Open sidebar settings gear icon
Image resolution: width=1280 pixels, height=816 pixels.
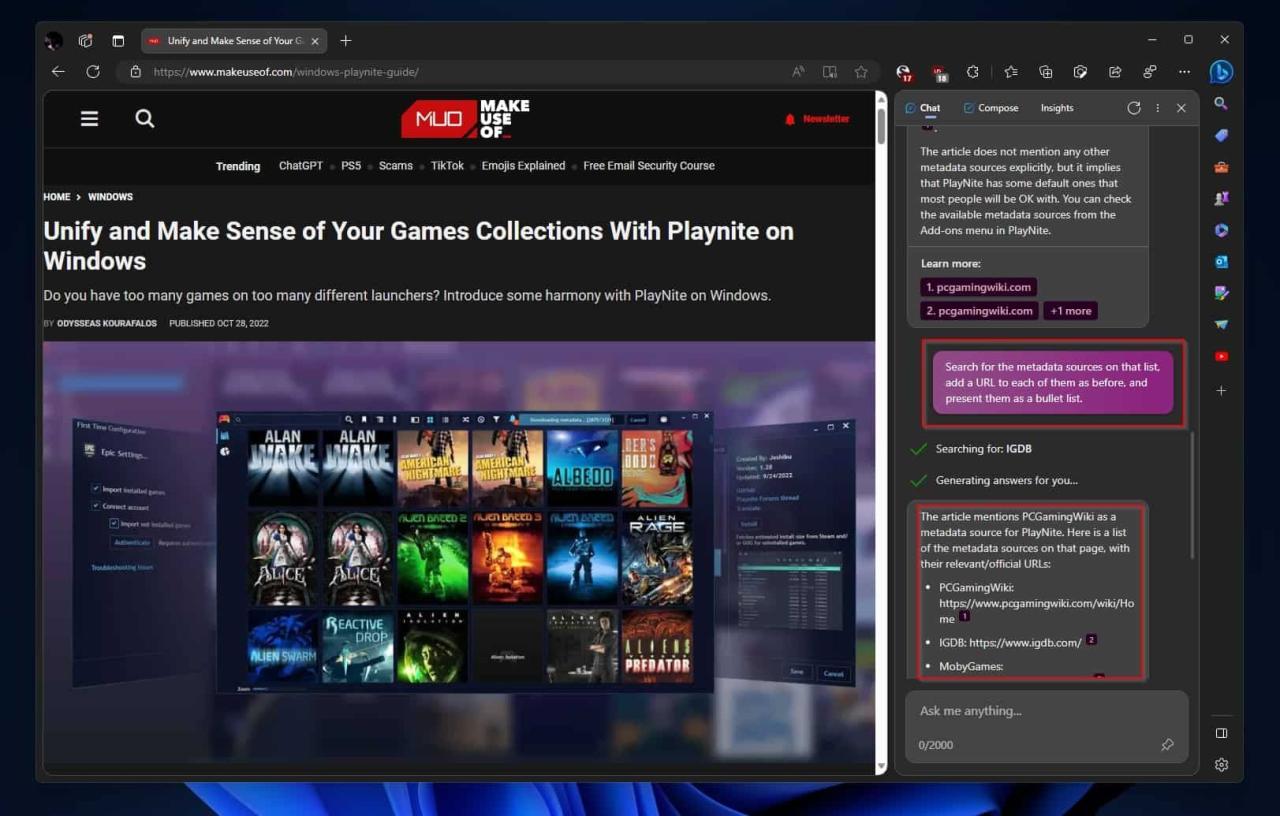(1221, 765)
